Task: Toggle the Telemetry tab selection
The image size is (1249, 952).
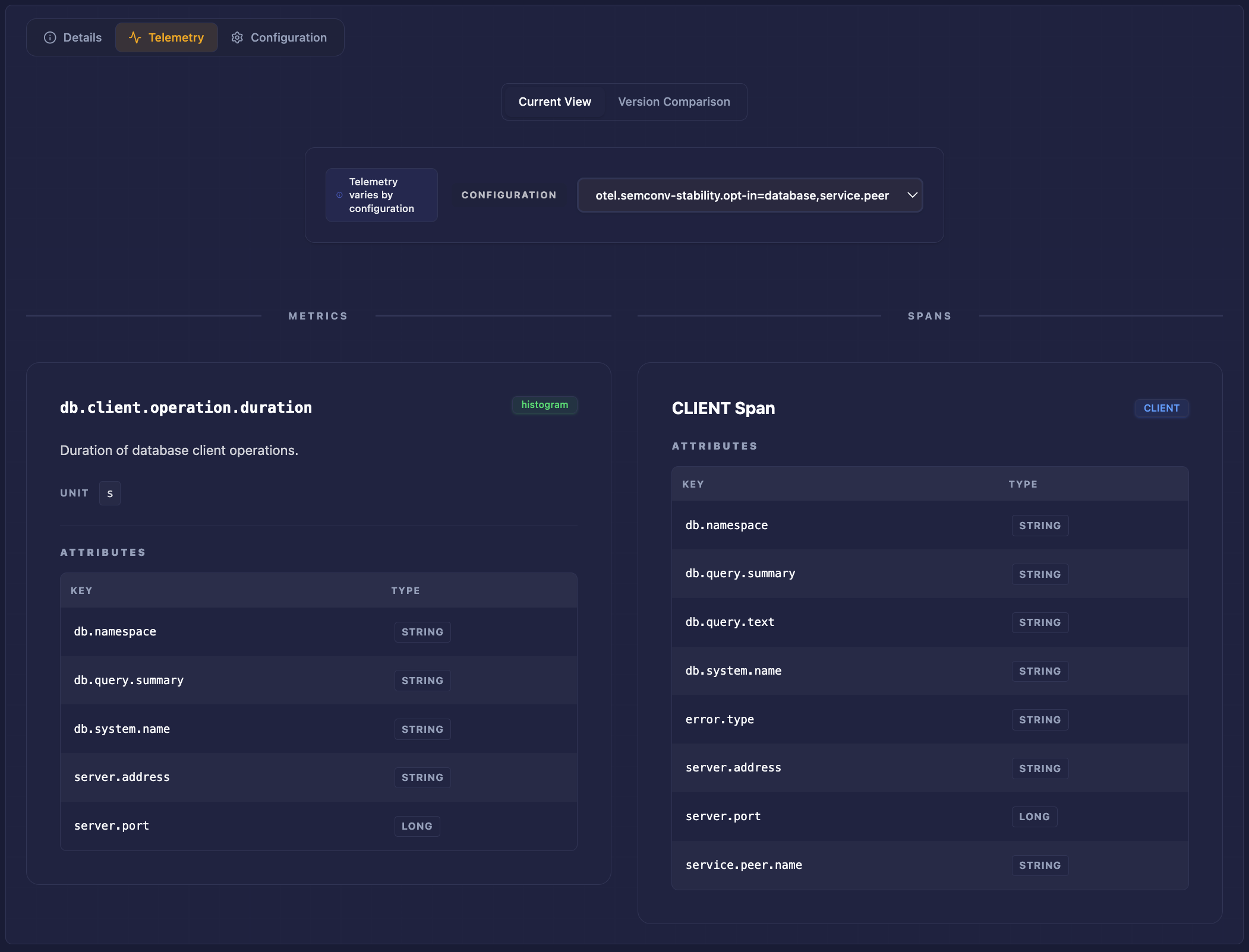Action: pyautogui.click(x=167, y=37)
